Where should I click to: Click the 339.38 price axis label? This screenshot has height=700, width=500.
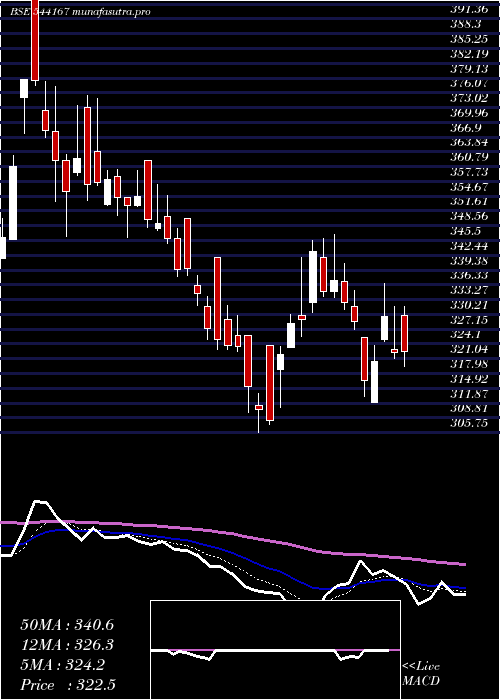tap(469, 260)
